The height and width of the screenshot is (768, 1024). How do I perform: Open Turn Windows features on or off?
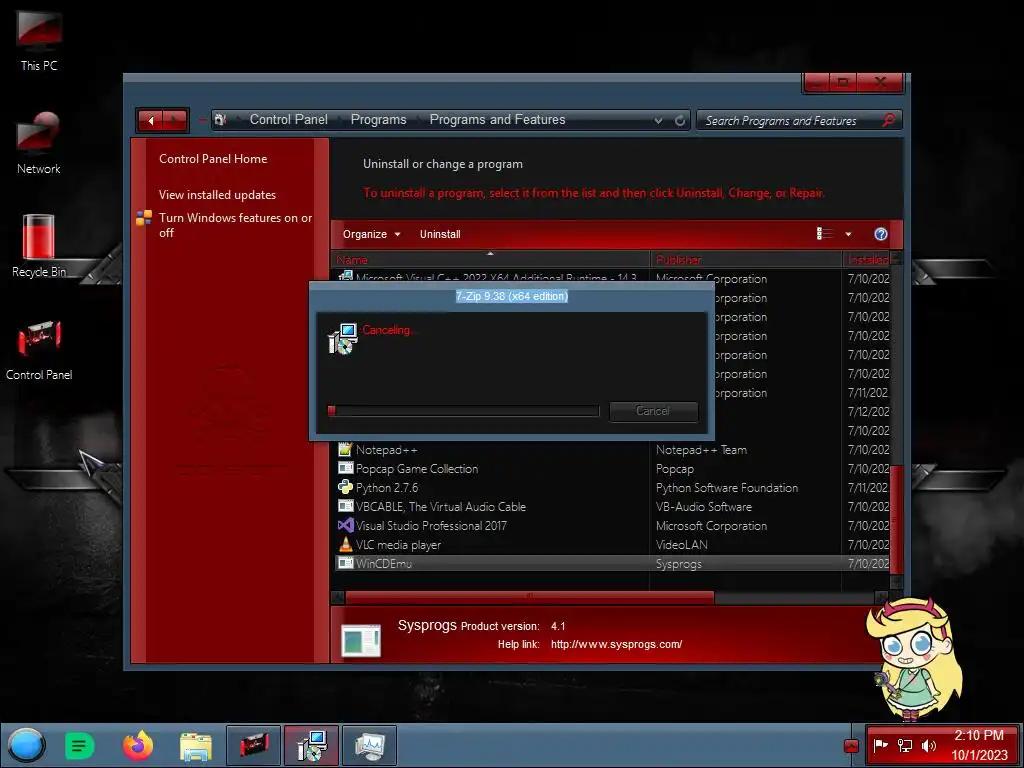click(235, 225)
